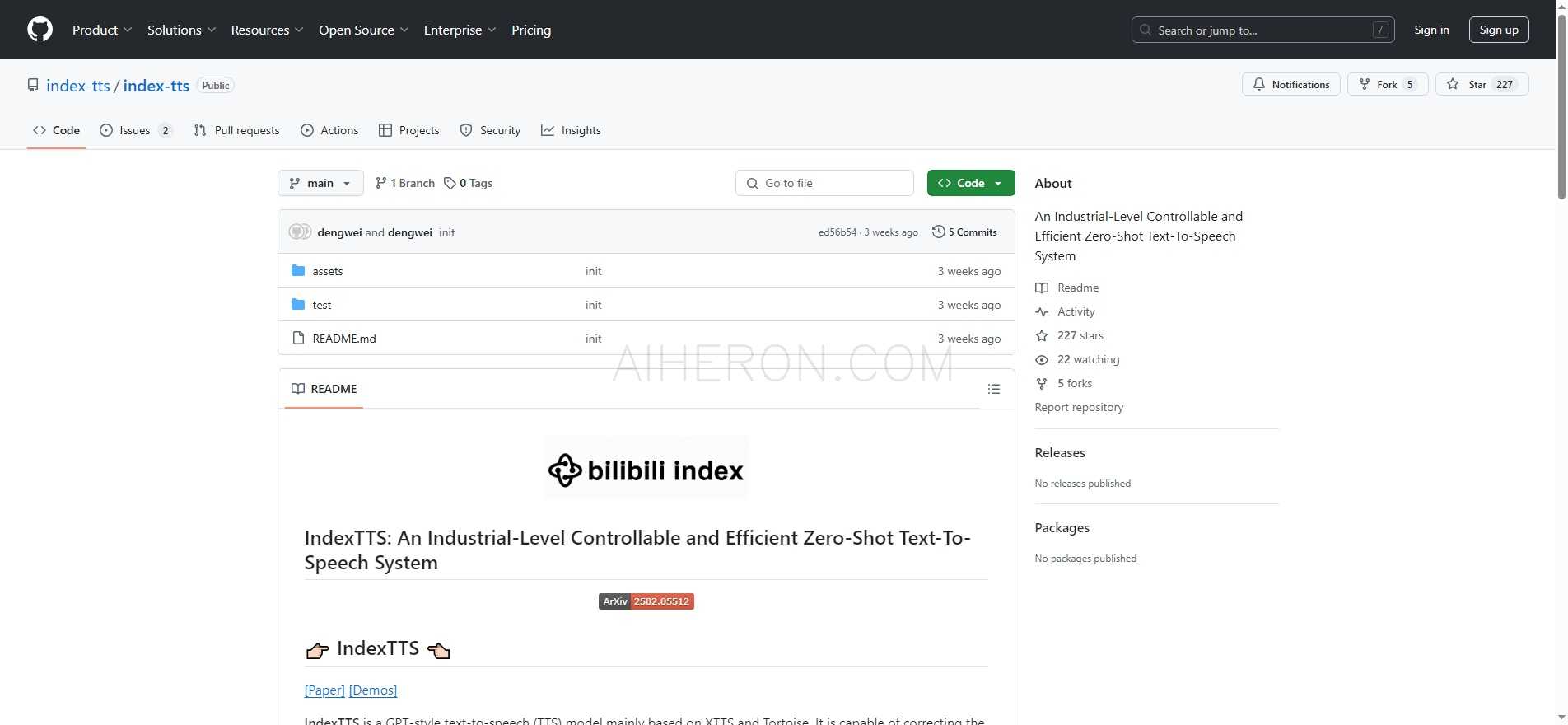The height and width of the screenshot is (725, 1568).
Task: Open the index-tts owner link
Action: (78, 86)
